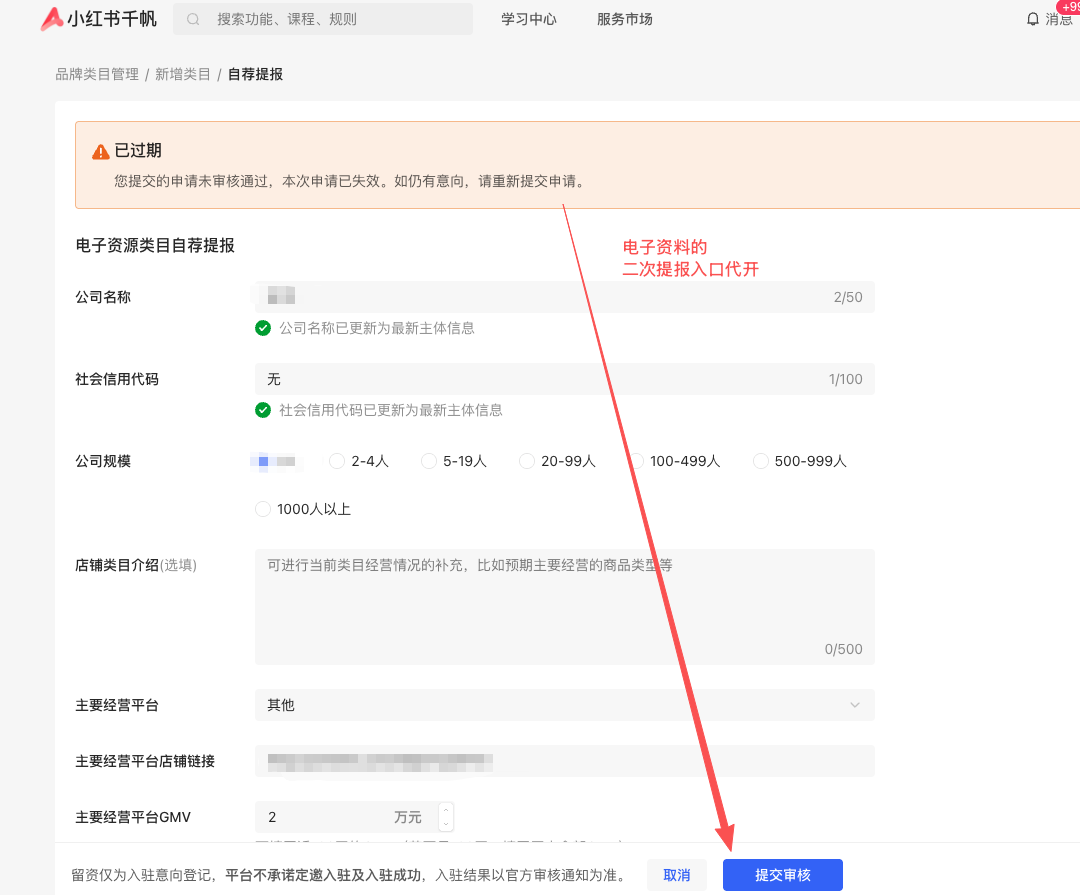This screenshot has width=1080, height=895.
Task: Open 学习中心 in the top navigation
Action: click(x=528, y=19)
